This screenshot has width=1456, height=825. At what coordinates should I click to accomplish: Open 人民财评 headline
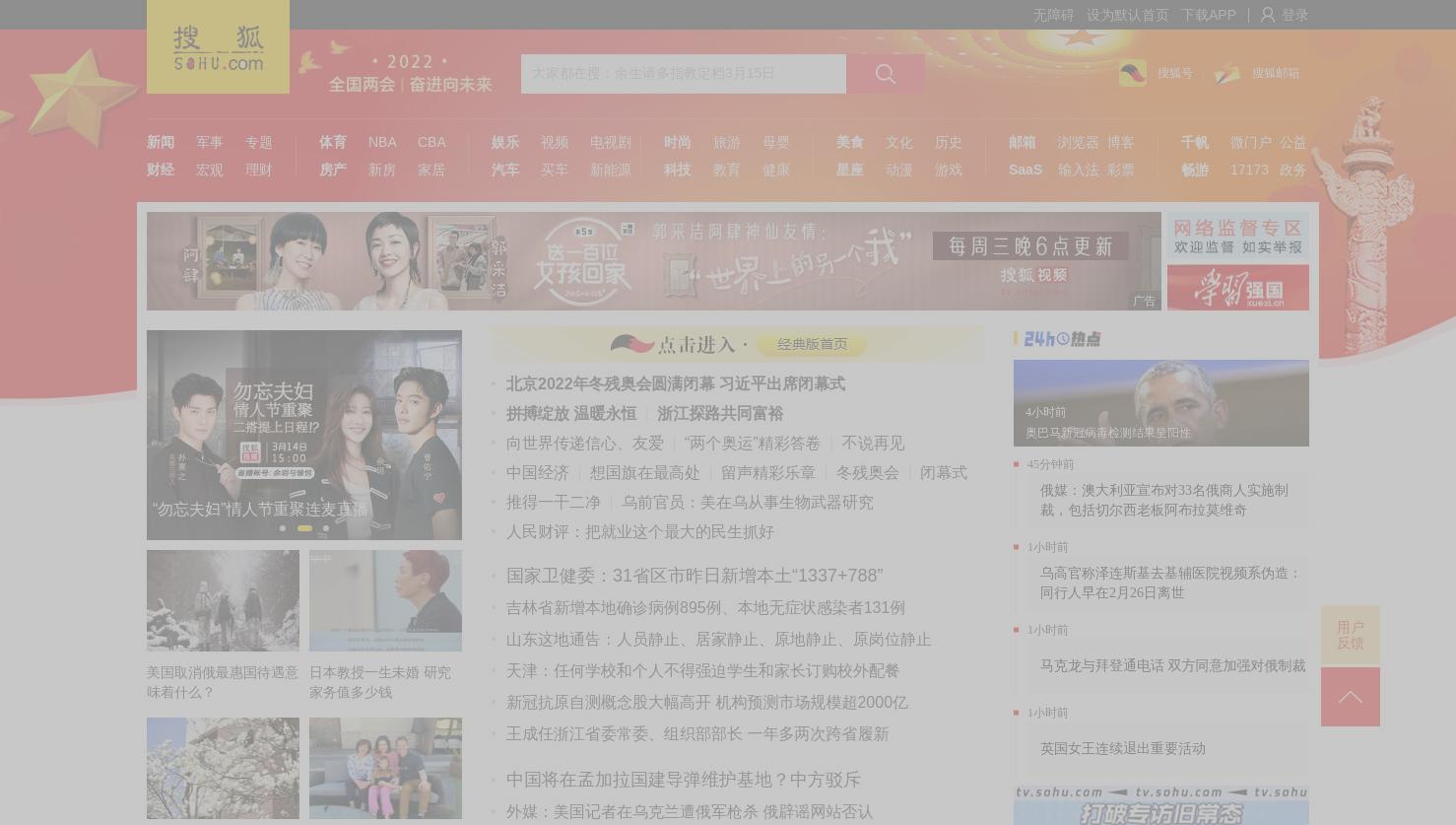click(x=640, y=531)
